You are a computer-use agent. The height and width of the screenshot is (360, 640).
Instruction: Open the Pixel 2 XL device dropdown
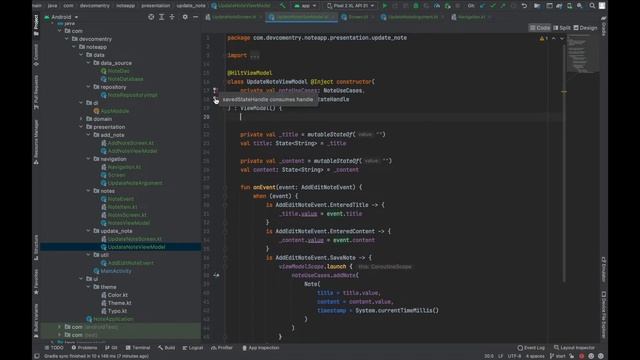(x=350, y=6)
